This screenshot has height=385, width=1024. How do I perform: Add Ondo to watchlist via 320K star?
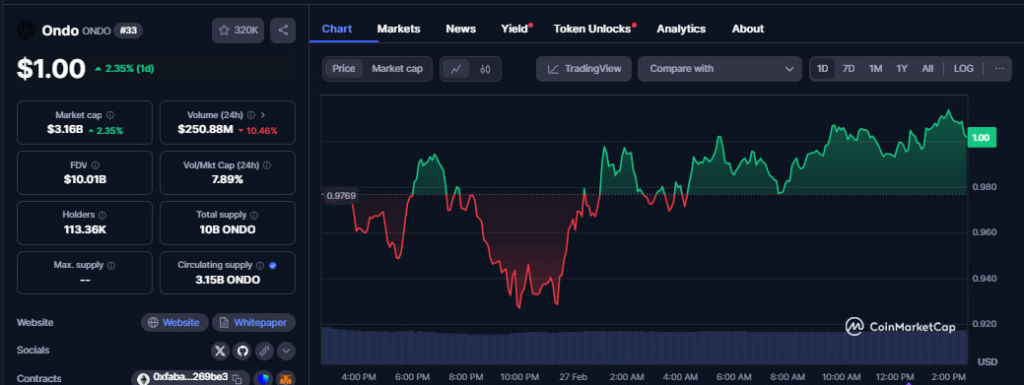238,30
